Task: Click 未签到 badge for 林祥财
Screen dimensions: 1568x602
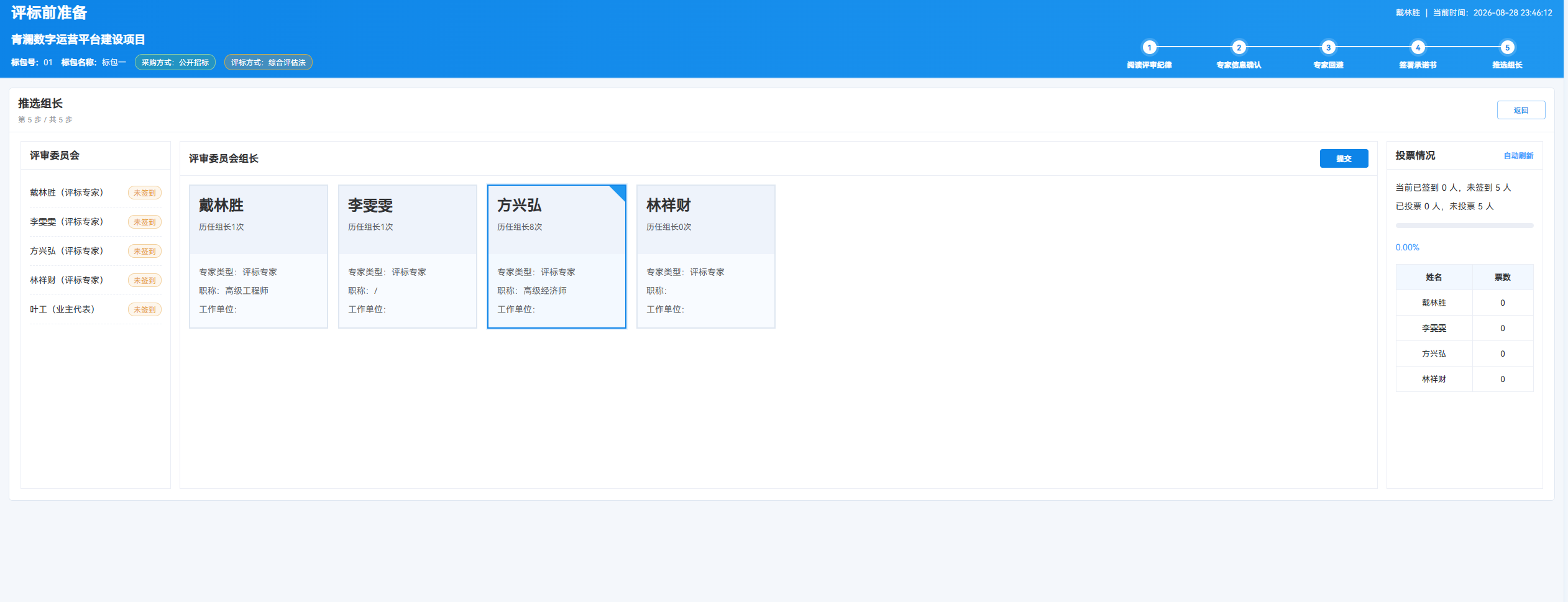Action: coord(145,280)
